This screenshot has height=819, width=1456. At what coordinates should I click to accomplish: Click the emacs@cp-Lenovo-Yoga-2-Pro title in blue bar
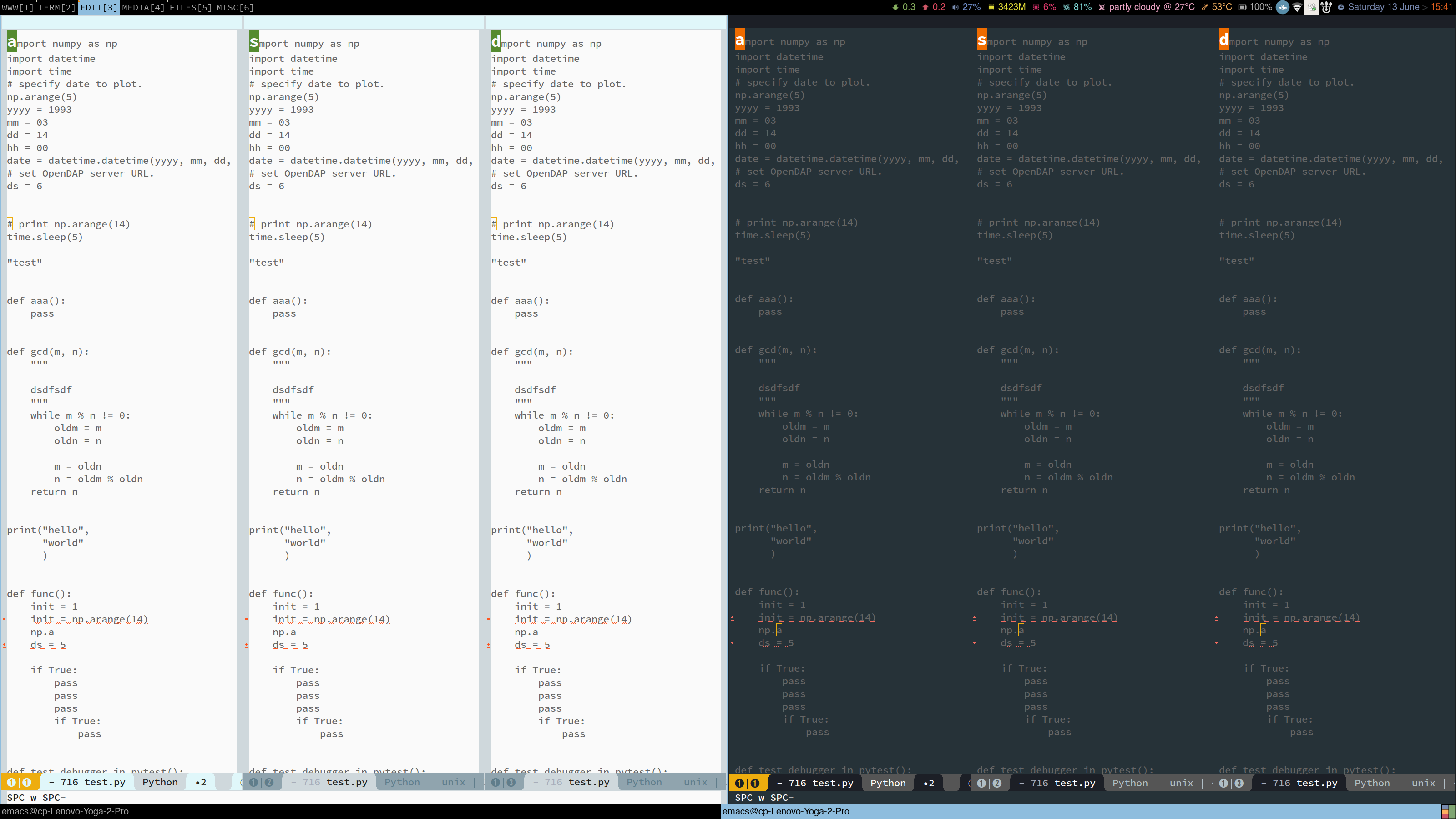click(x=786, y=811)
